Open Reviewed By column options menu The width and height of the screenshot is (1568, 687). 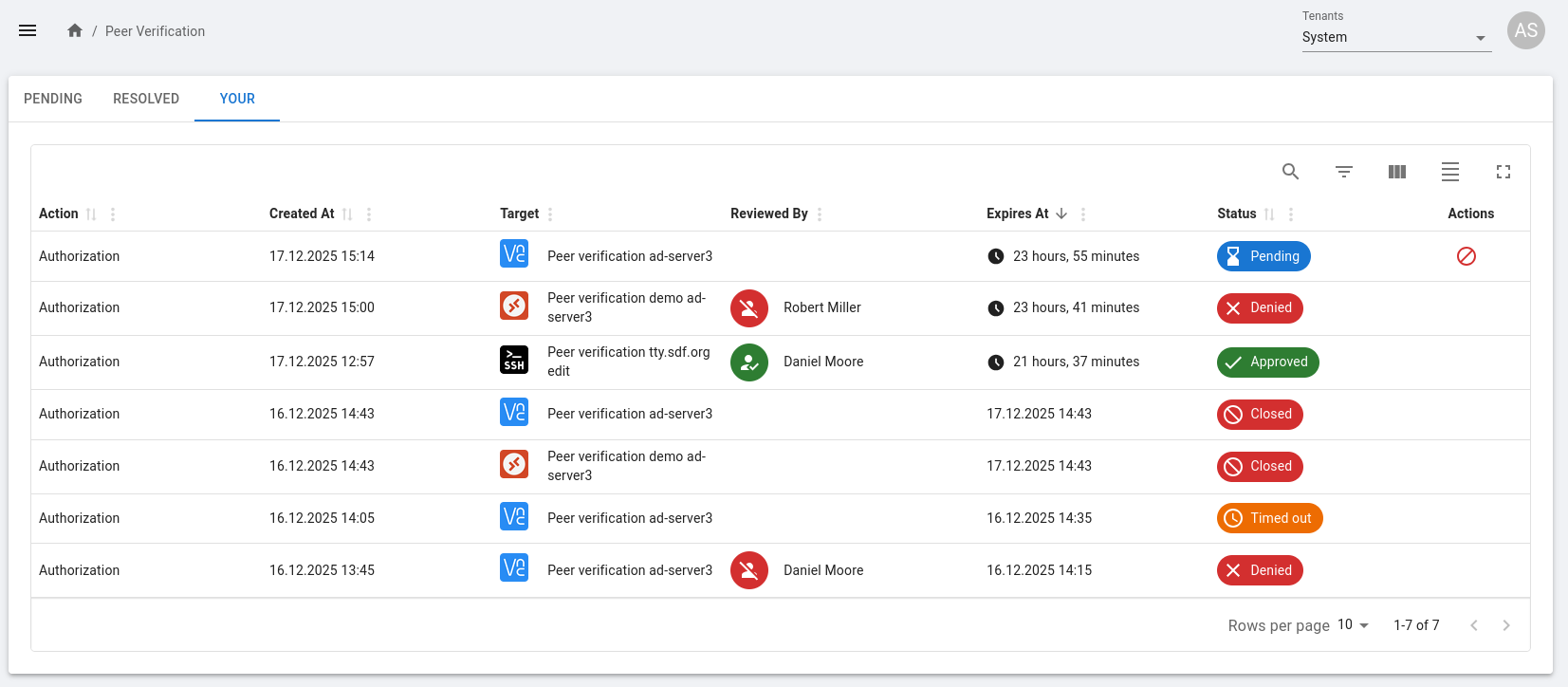pos(820,214)
